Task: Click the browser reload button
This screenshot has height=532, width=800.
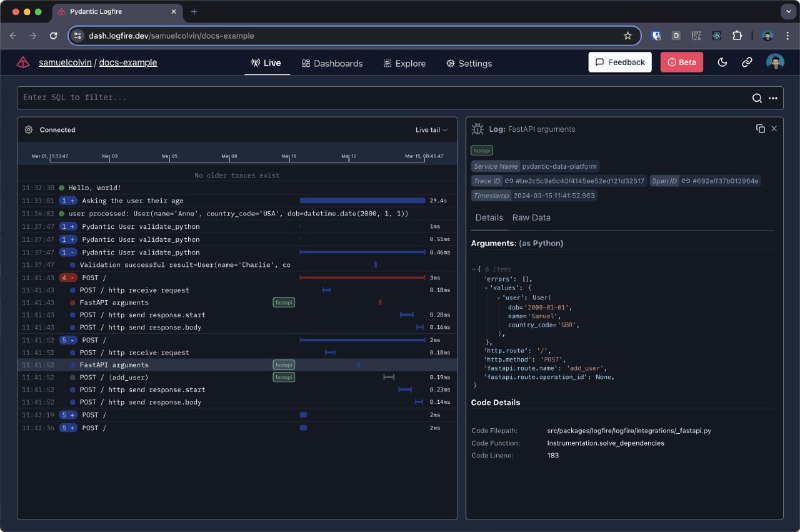Action: pyautogui.click(x=54, y=36)
